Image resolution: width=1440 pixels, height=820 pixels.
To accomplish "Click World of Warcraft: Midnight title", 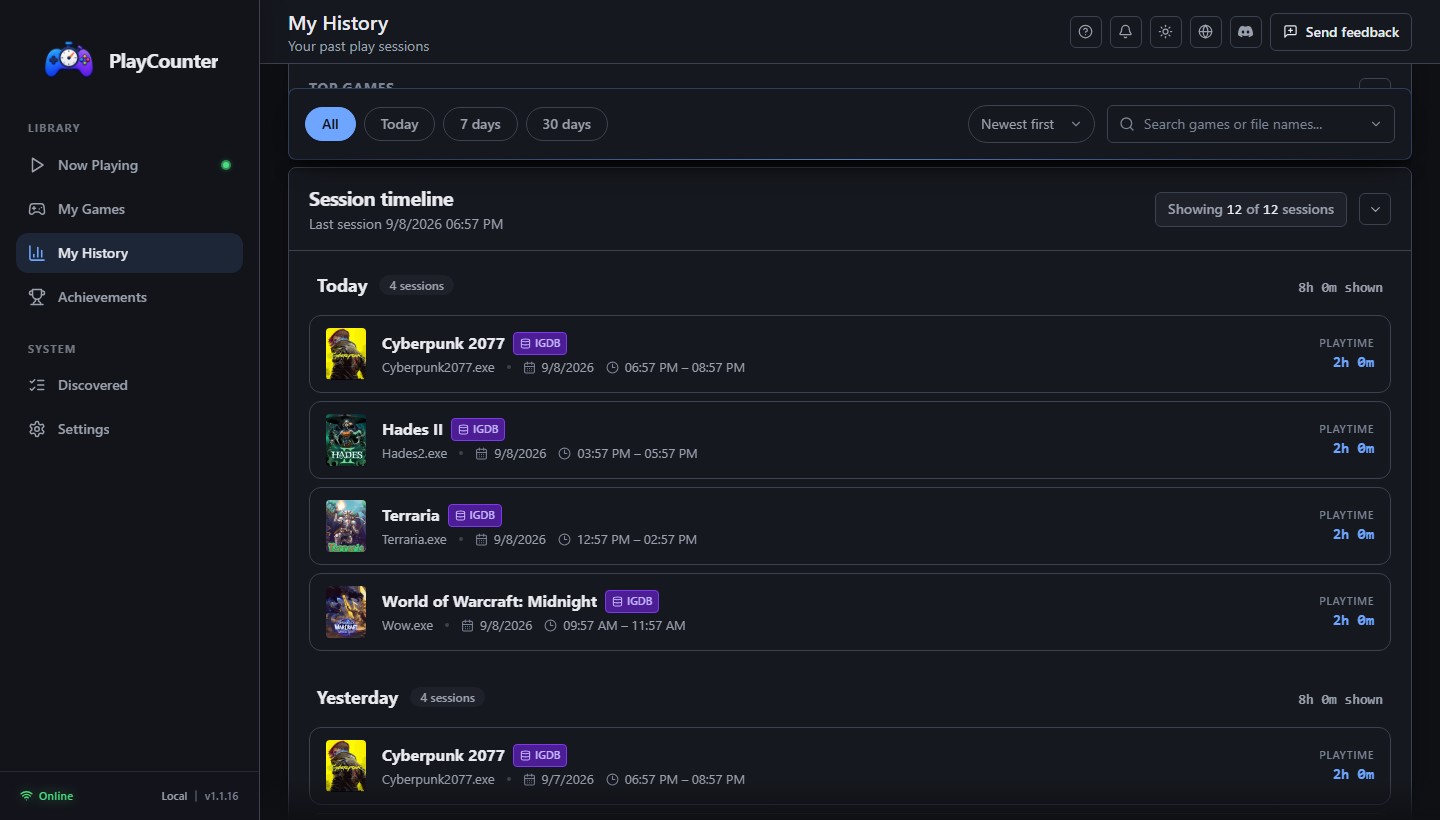I will [489, 601].
